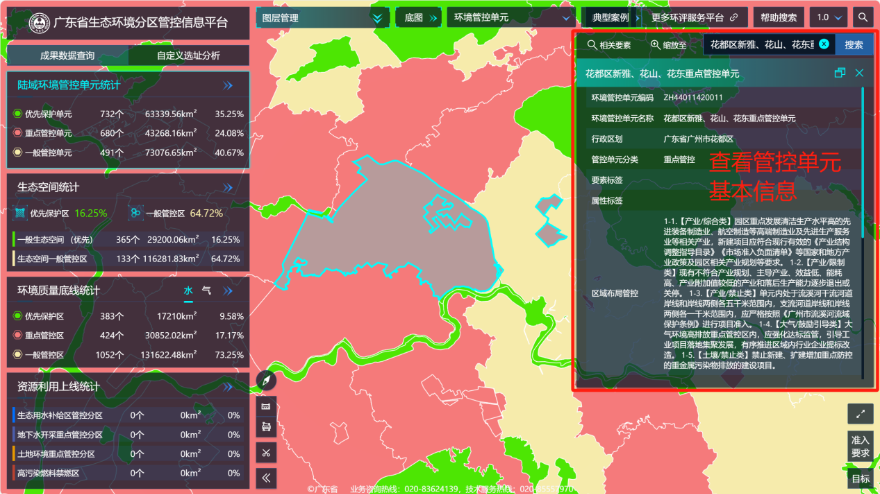Click the magnifier search icon at top right

(x=862, y=17)
